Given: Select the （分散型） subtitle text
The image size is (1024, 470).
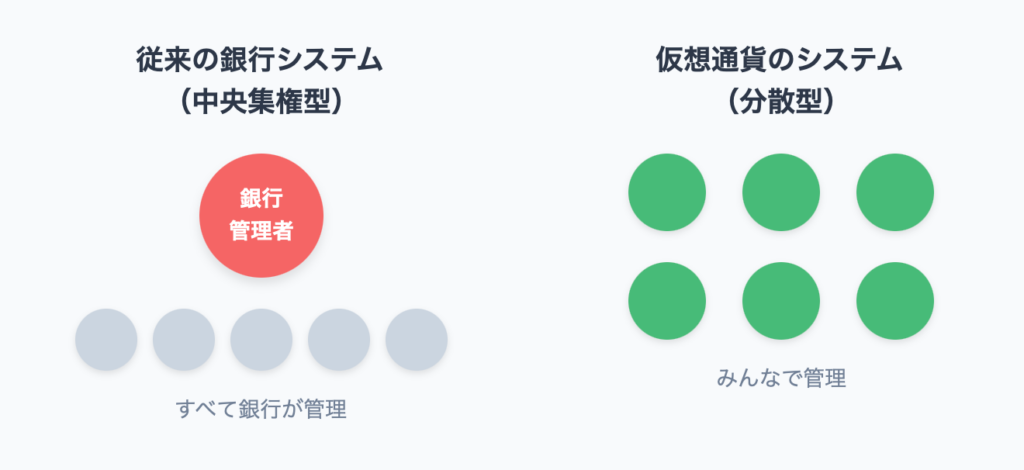Looking at the screenshot, I should coord(781,102).
